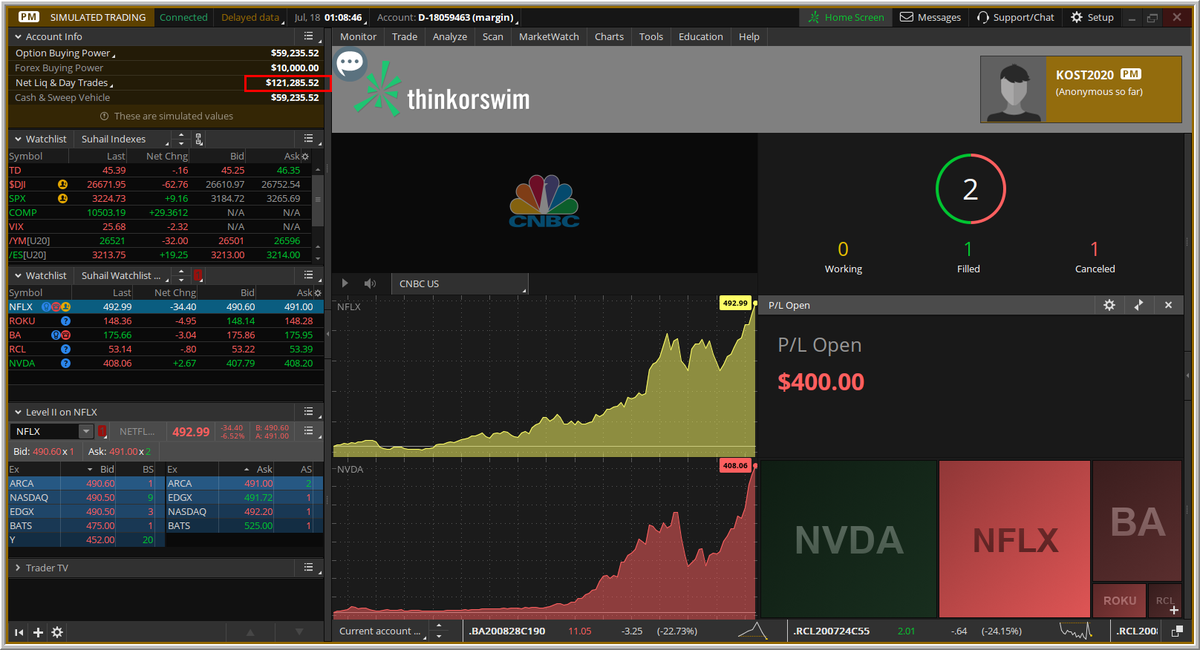
Task: Click the yellow indicator icon beside SPX
Action: (x=62, y=198)
